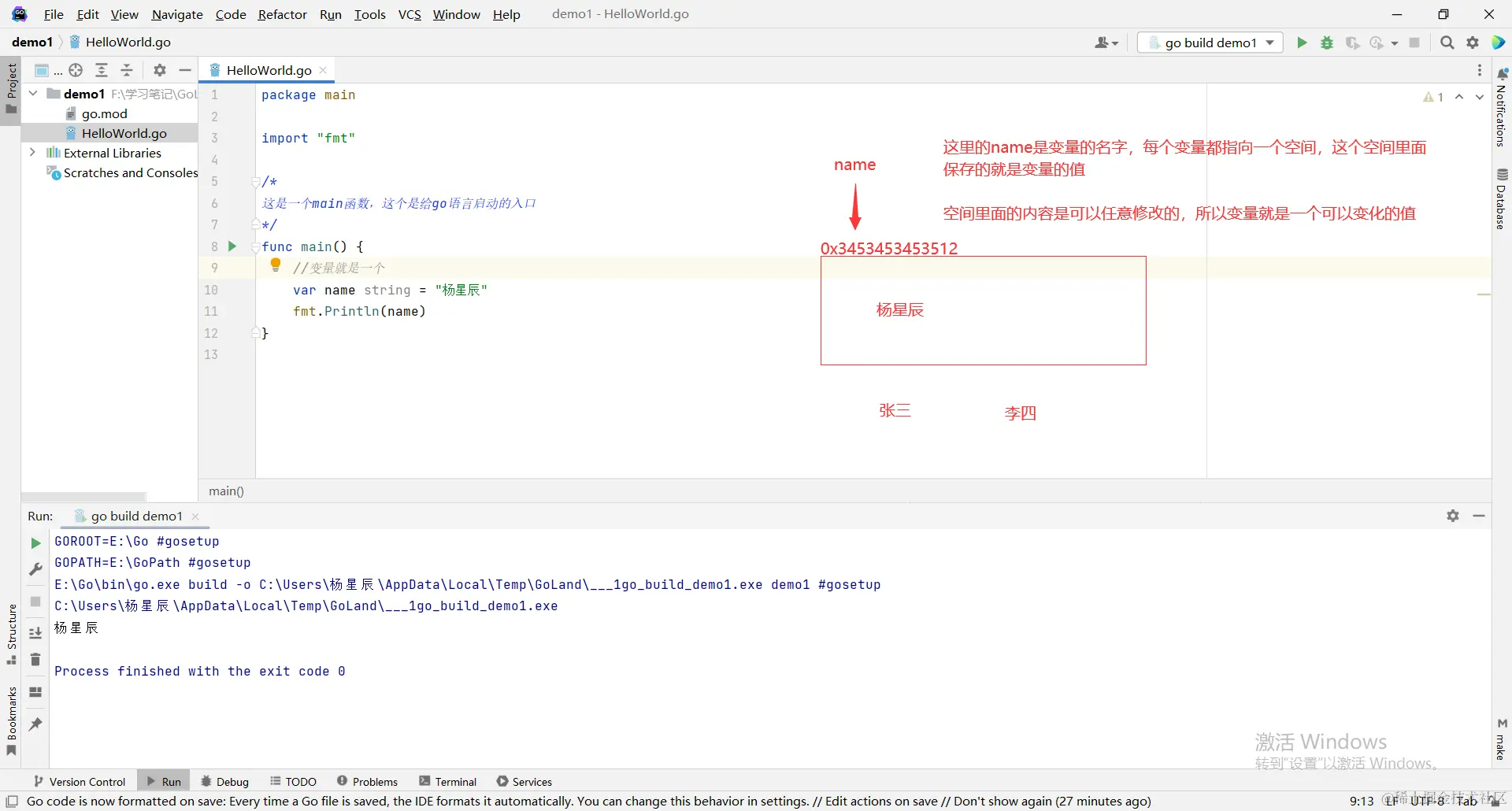The width and height of the screenshot is (1512, 811).
Task: Select opened file locate target icon in Project panel
Action: 76,70
